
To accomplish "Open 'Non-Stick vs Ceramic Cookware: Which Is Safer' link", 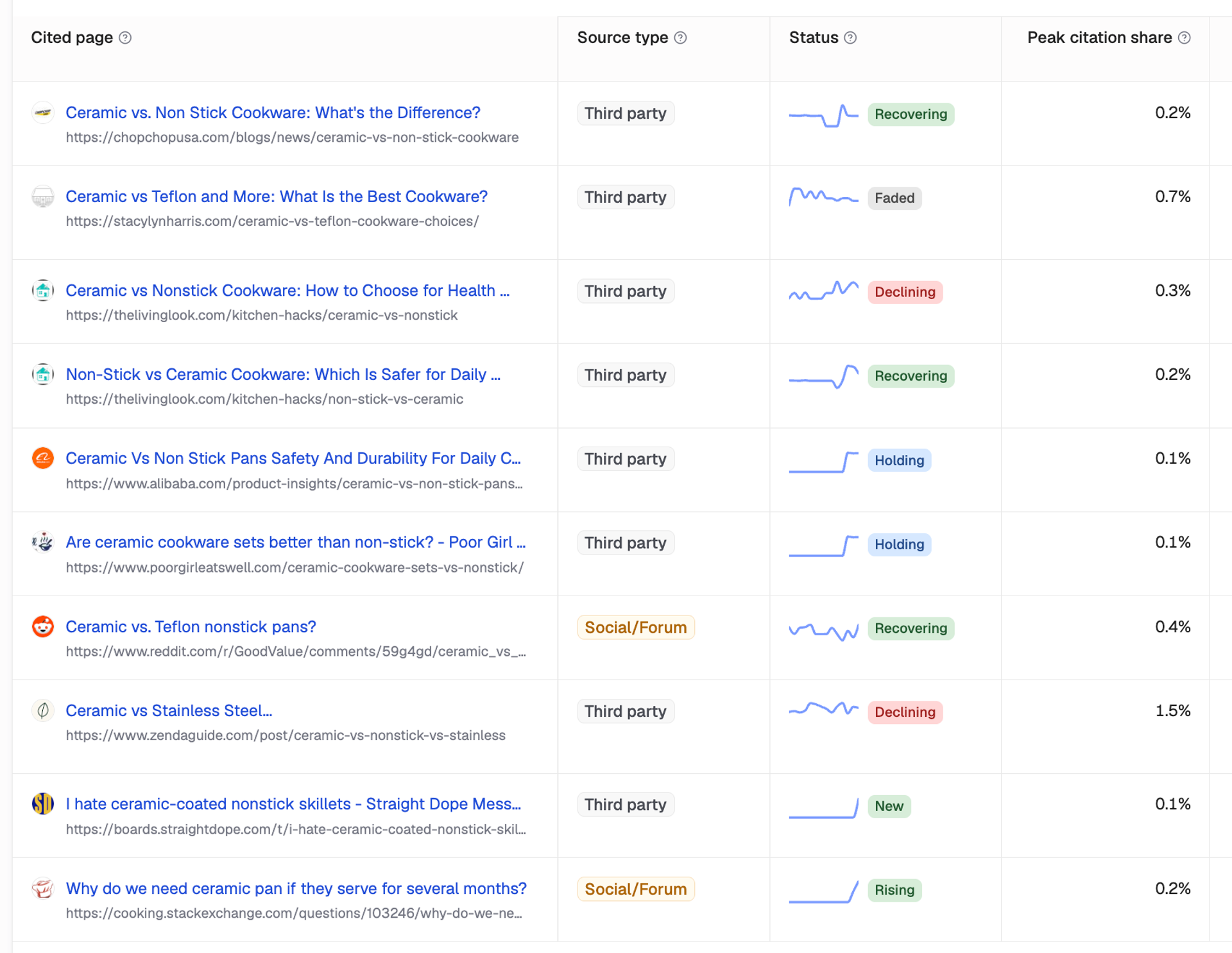I will 283,375.
